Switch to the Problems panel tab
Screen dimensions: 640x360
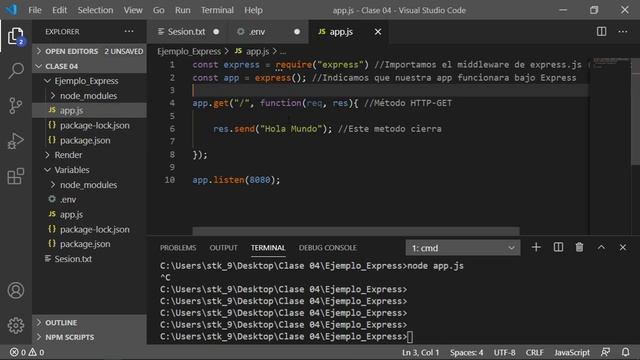(178, 248)
